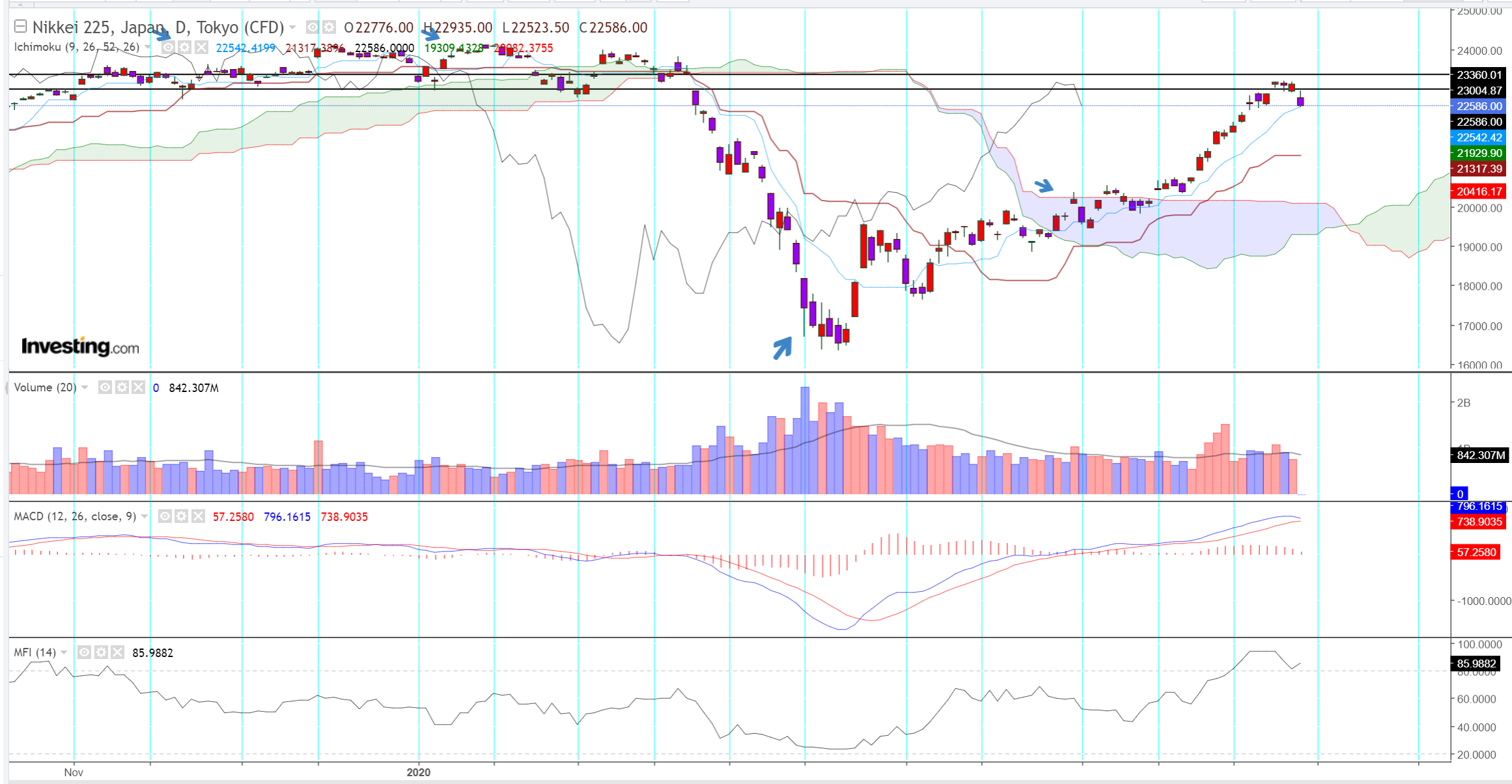1512x784 pixels.
Task: Open MFI indicator settings gear
Action: pyautogui.click(x=101, y=652)
